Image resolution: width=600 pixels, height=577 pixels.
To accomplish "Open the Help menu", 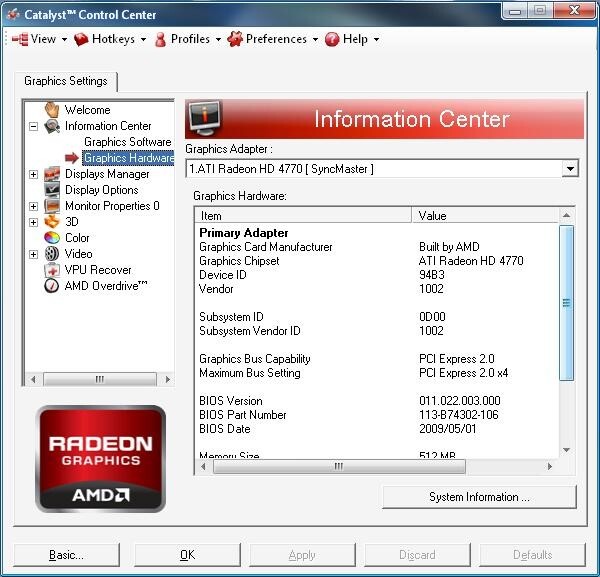I will [352, 39].
